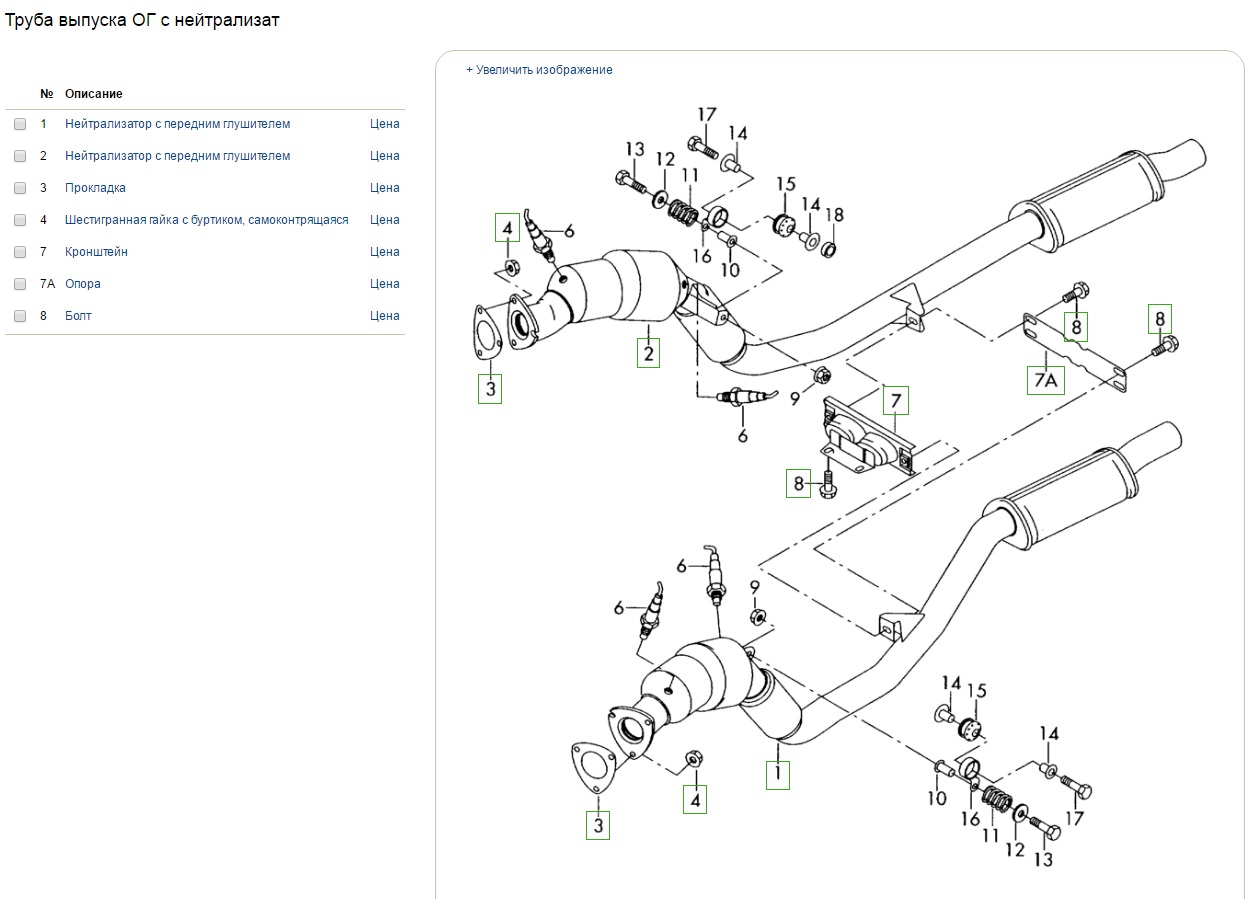Click callout 4 at upper left of diagram

(507, 228)
